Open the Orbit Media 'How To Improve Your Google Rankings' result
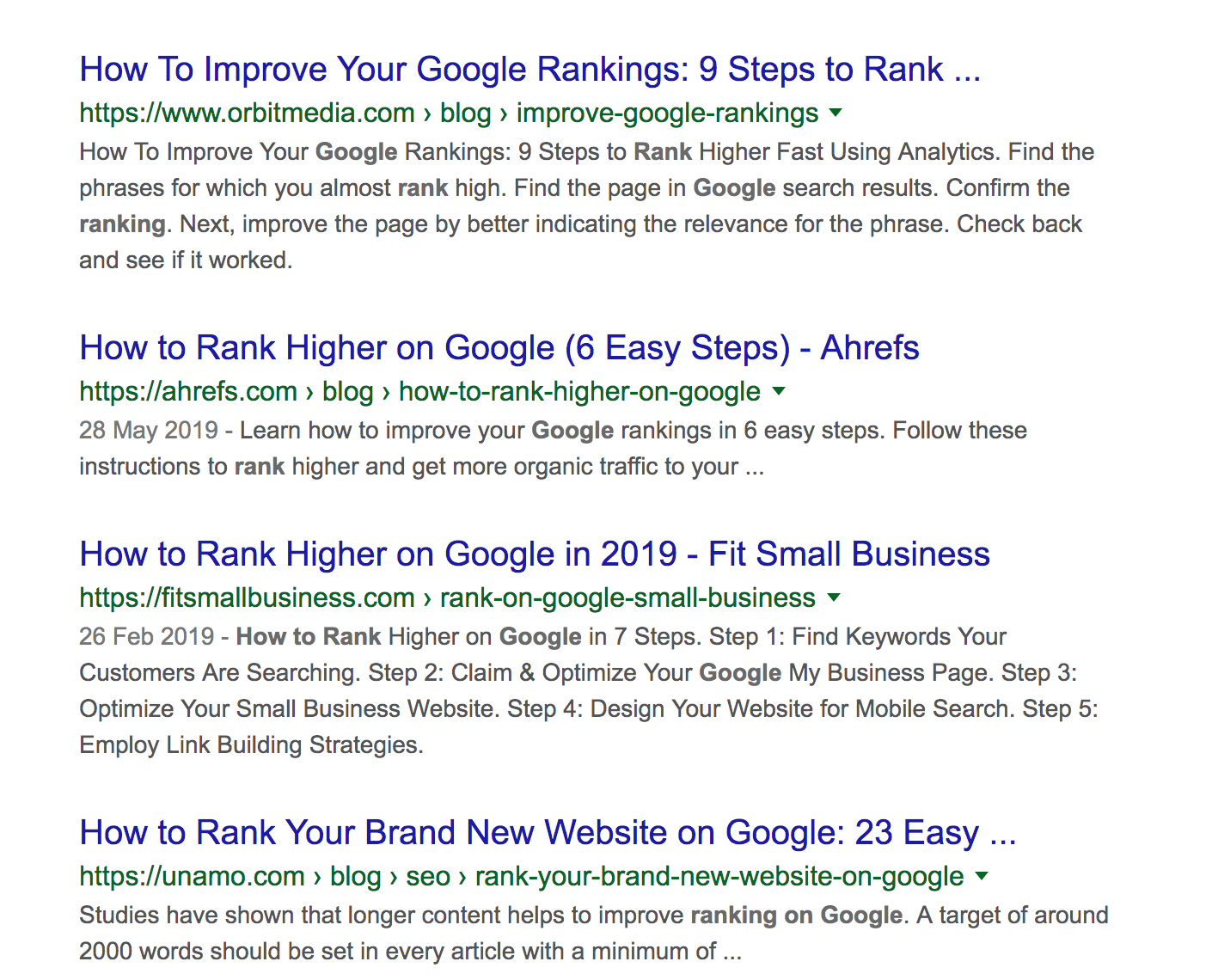The image size is (1212, 980). click(x=529, y=70)
